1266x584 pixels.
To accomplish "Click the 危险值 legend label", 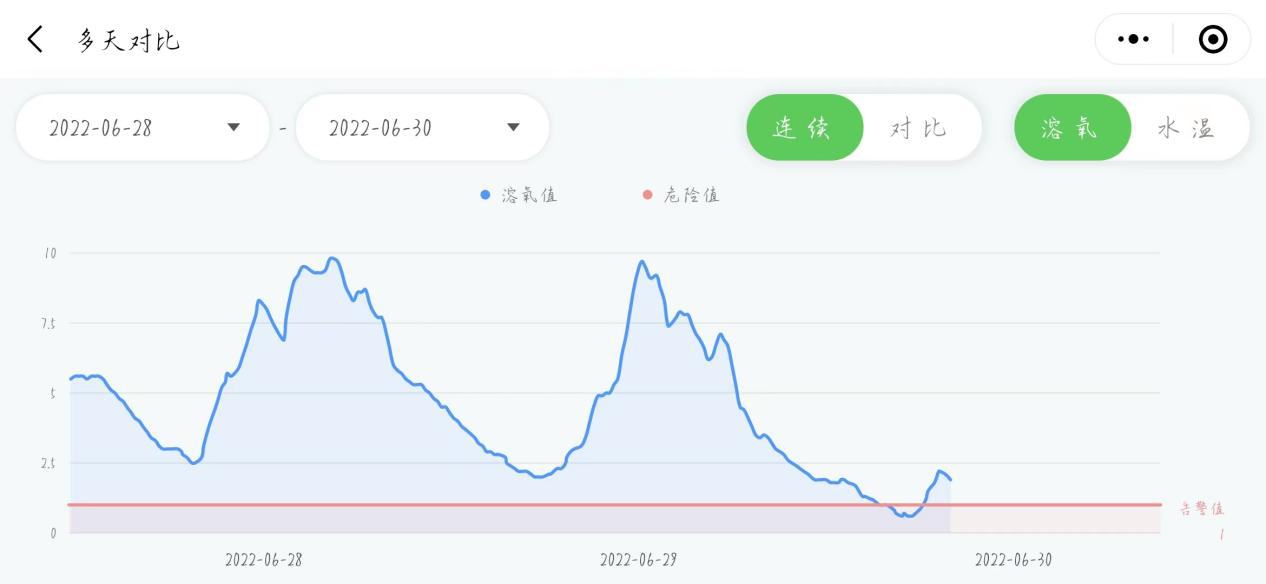I will pos(691,196).
